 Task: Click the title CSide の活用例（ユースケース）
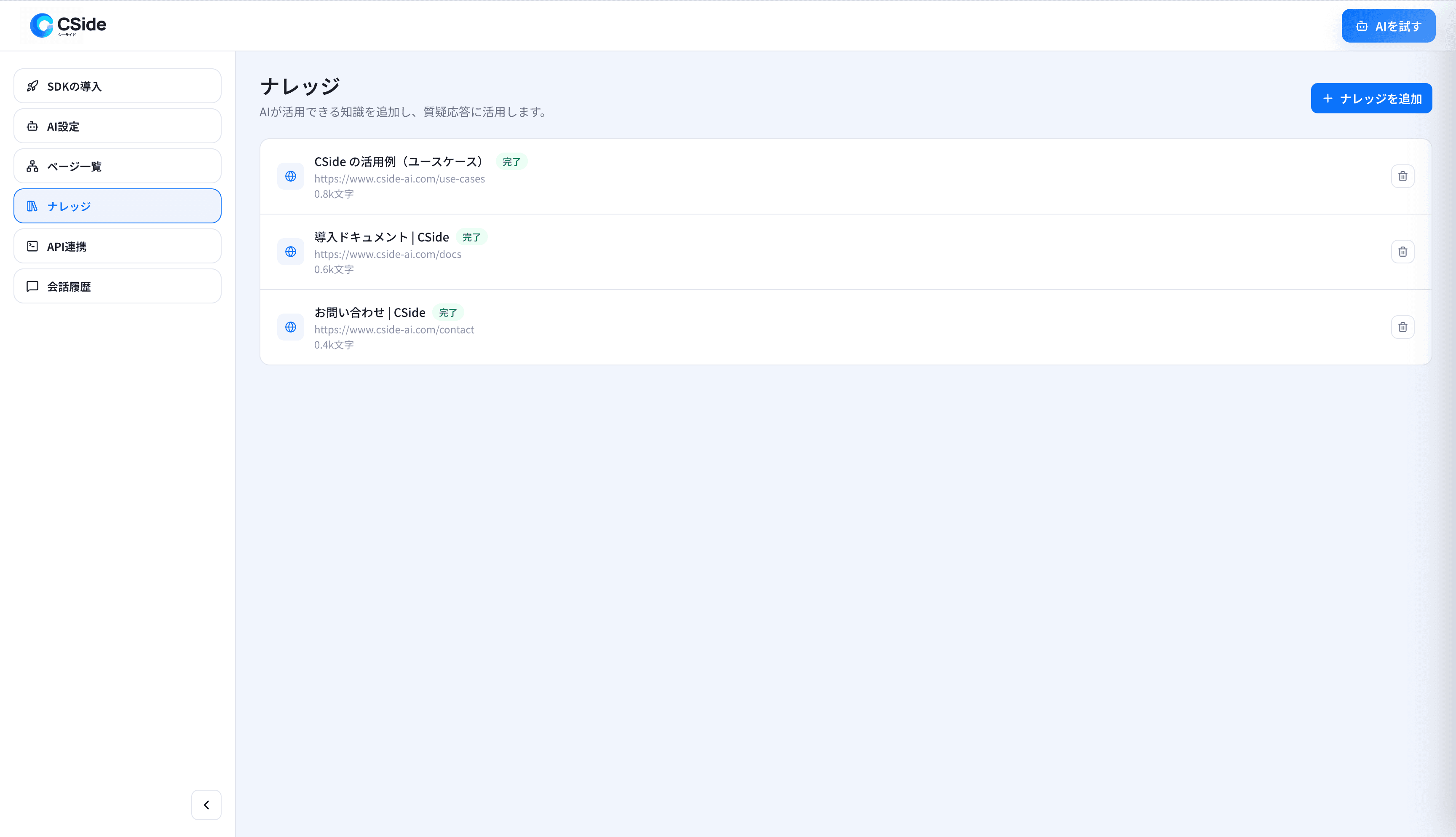[x=400, y=161]
